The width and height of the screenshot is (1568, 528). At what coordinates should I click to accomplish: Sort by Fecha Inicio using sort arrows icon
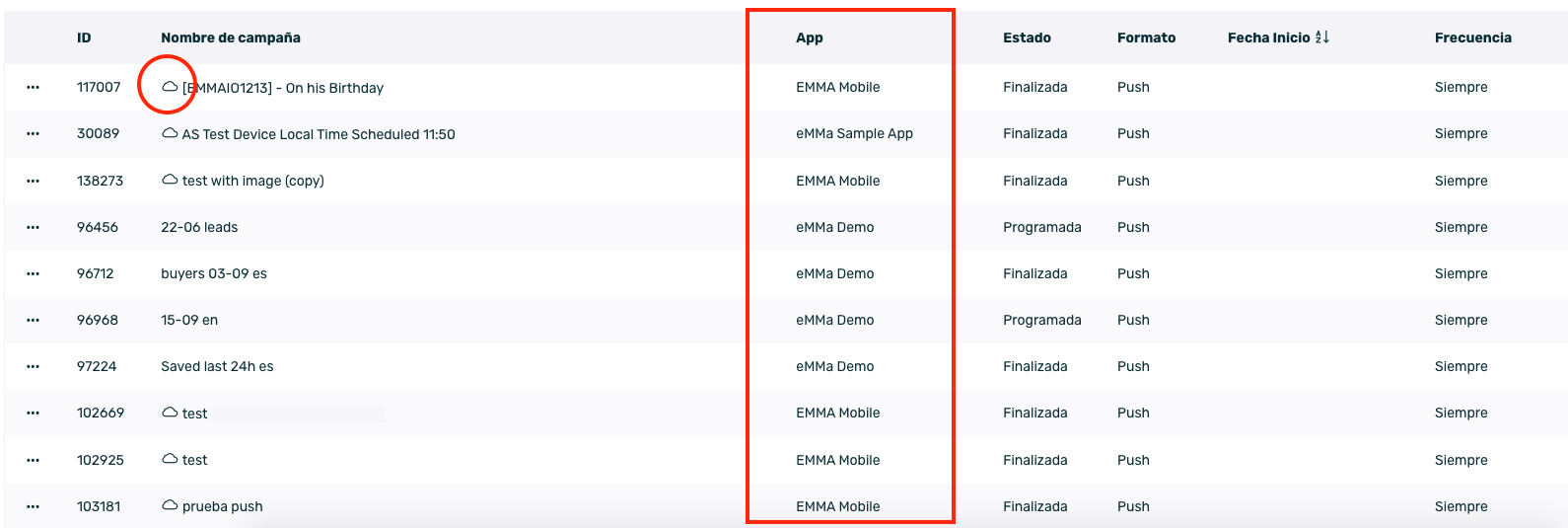coord(1322,38)
